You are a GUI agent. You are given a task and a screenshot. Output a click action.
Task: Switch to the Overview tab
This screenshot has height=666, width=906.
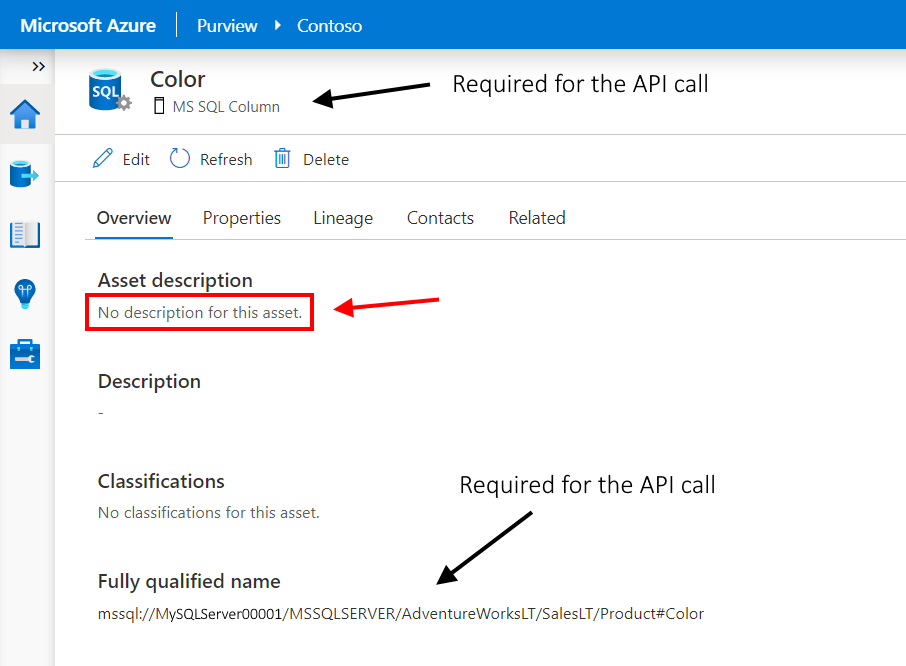coord(134,218)
